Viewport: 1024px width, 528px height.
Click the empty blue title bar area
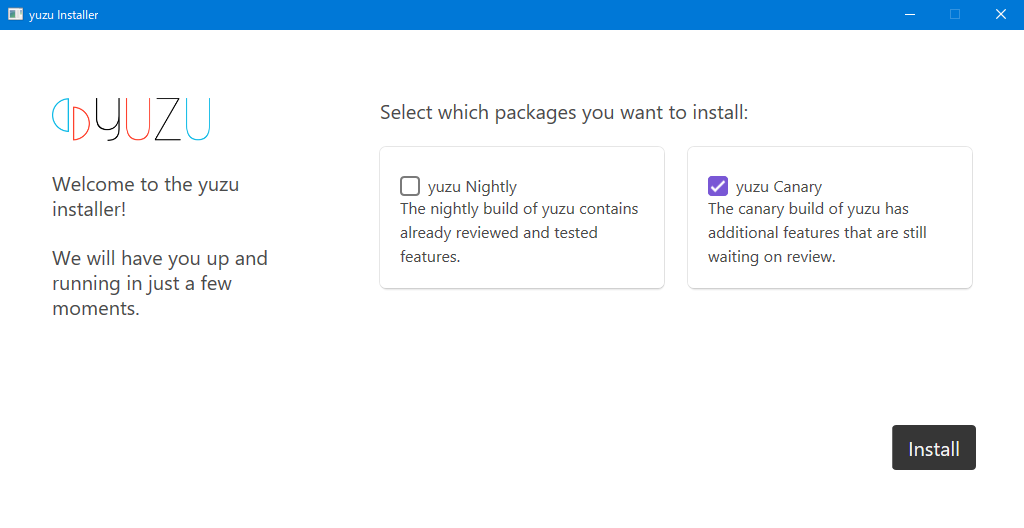pos(500,15)
